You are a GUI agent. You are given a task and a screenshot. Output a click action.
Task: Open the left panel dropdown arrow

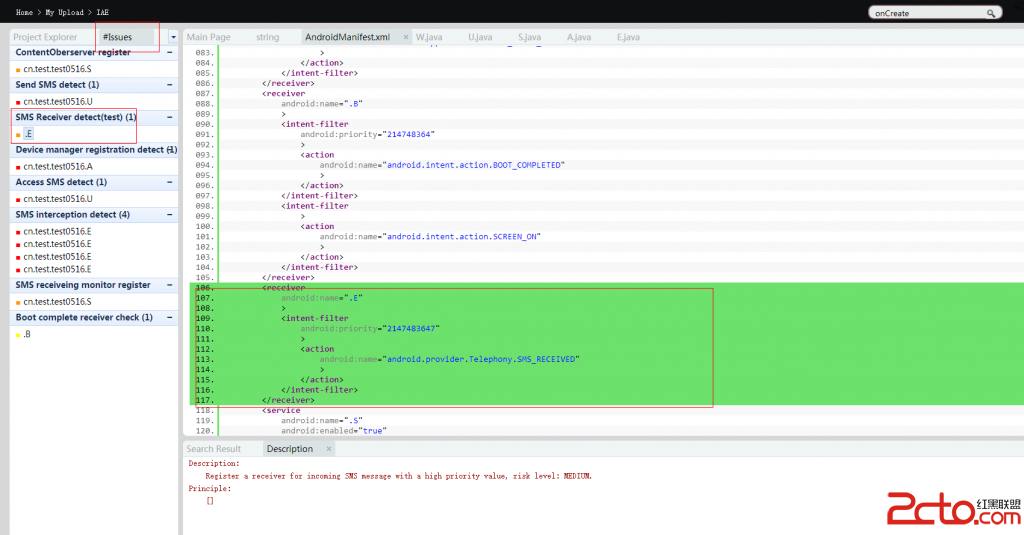point(173,37)
